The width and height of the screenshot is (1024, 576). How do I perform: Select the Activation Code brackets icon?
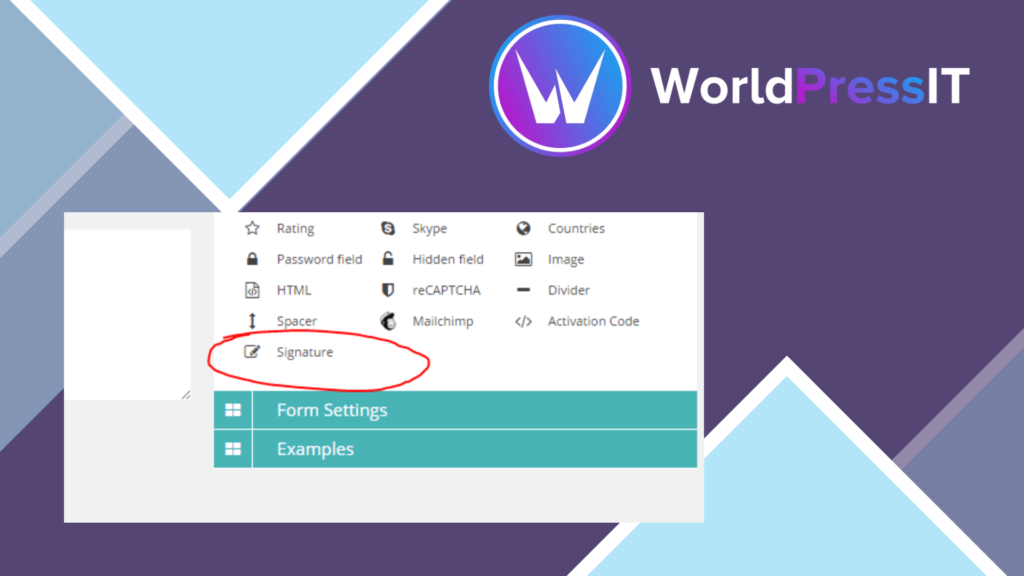click(523, 321)
